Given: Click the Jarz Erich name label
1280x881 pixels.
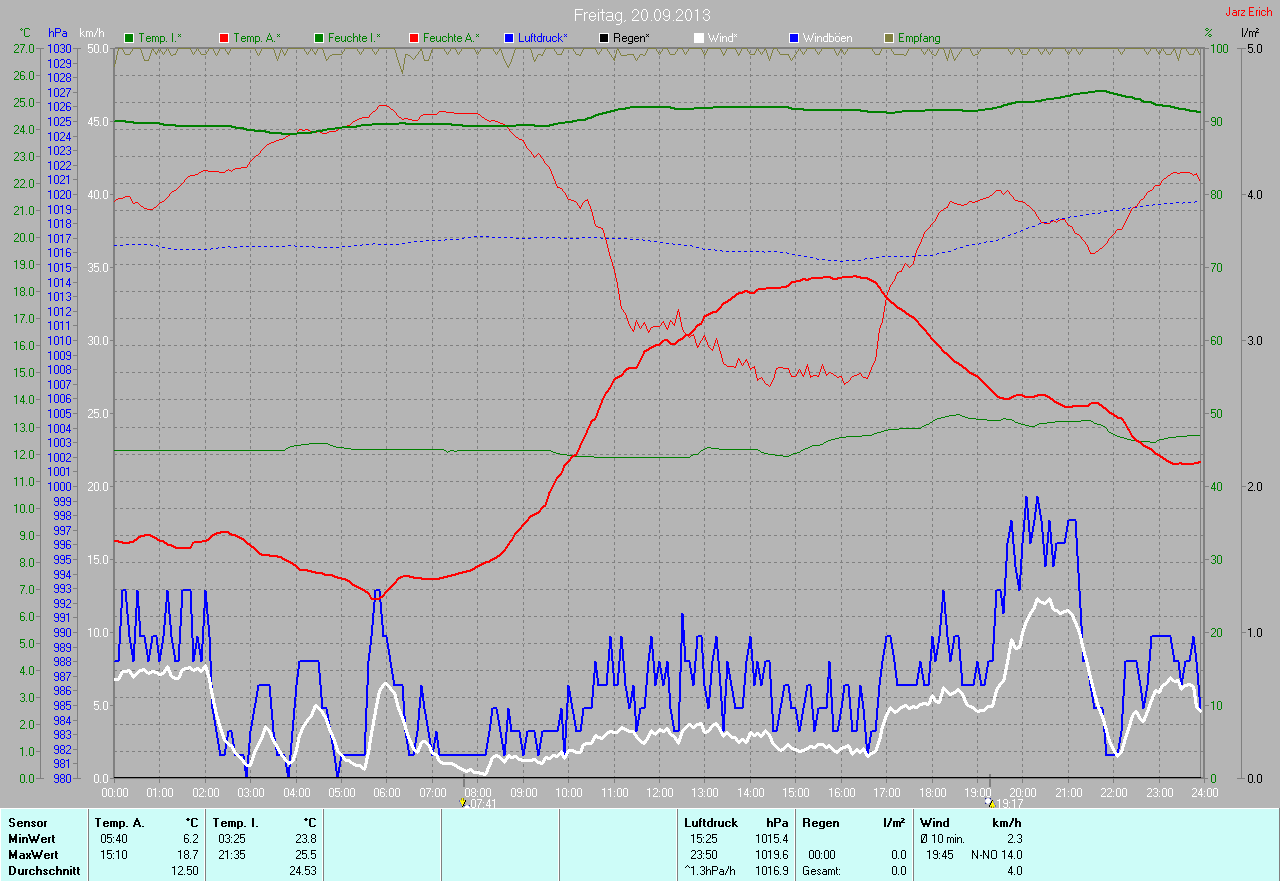Looking at the screenshot, I should [1250, 12].
